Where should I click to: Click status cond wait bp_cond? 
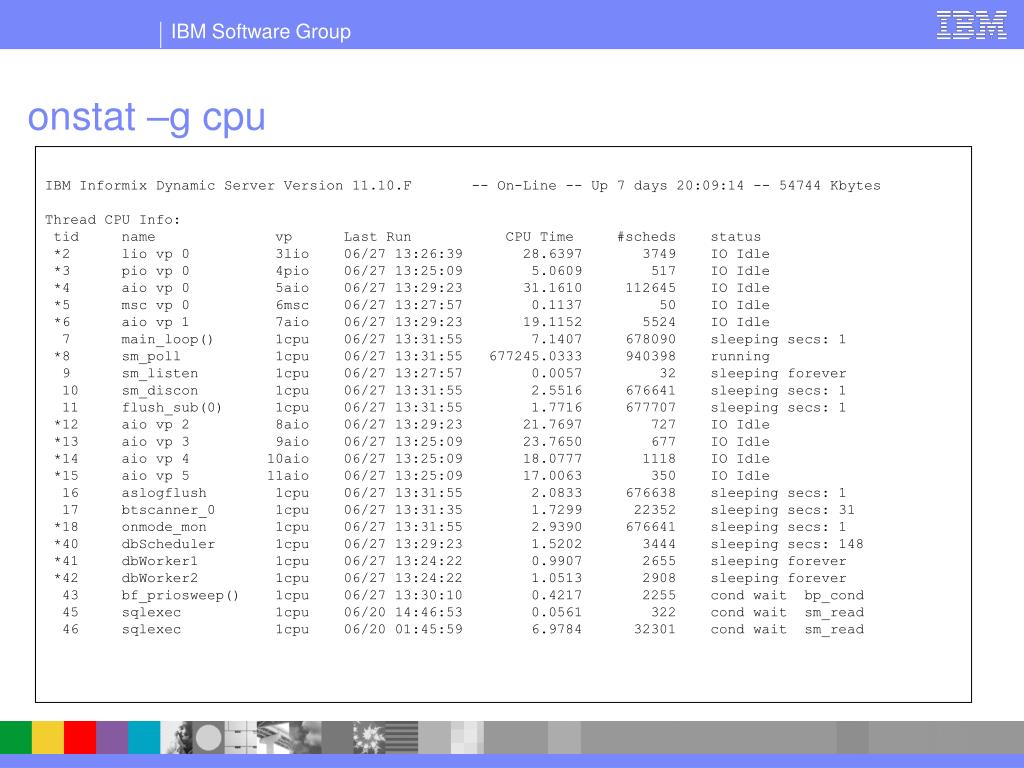pos(787,596)
